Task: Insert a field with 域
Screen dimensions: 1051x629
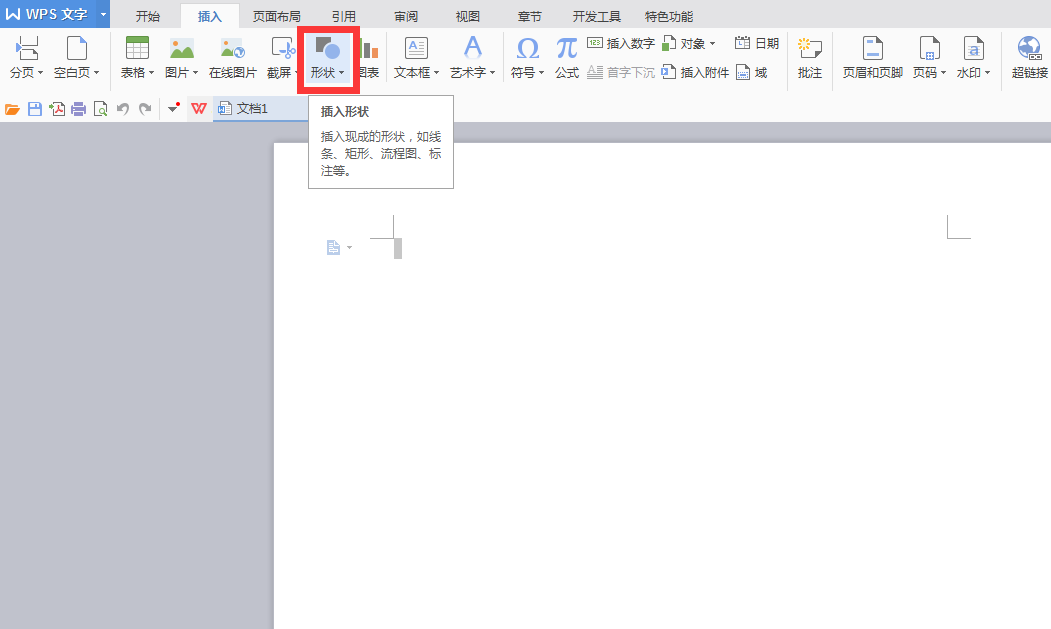Action: point(751,72)
